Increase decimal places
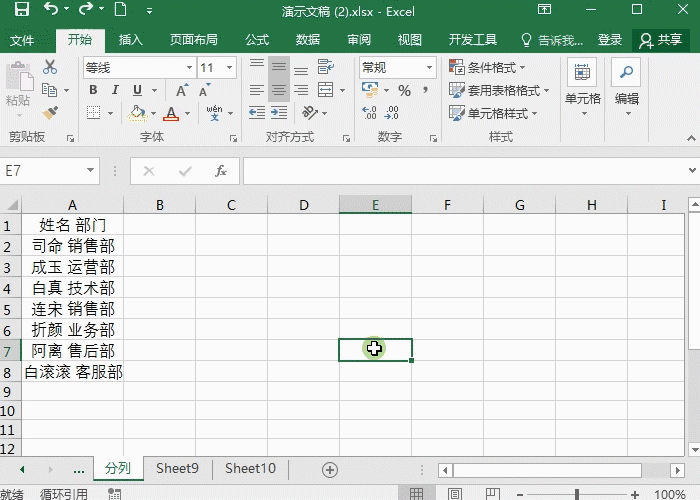 click(369, 113)
